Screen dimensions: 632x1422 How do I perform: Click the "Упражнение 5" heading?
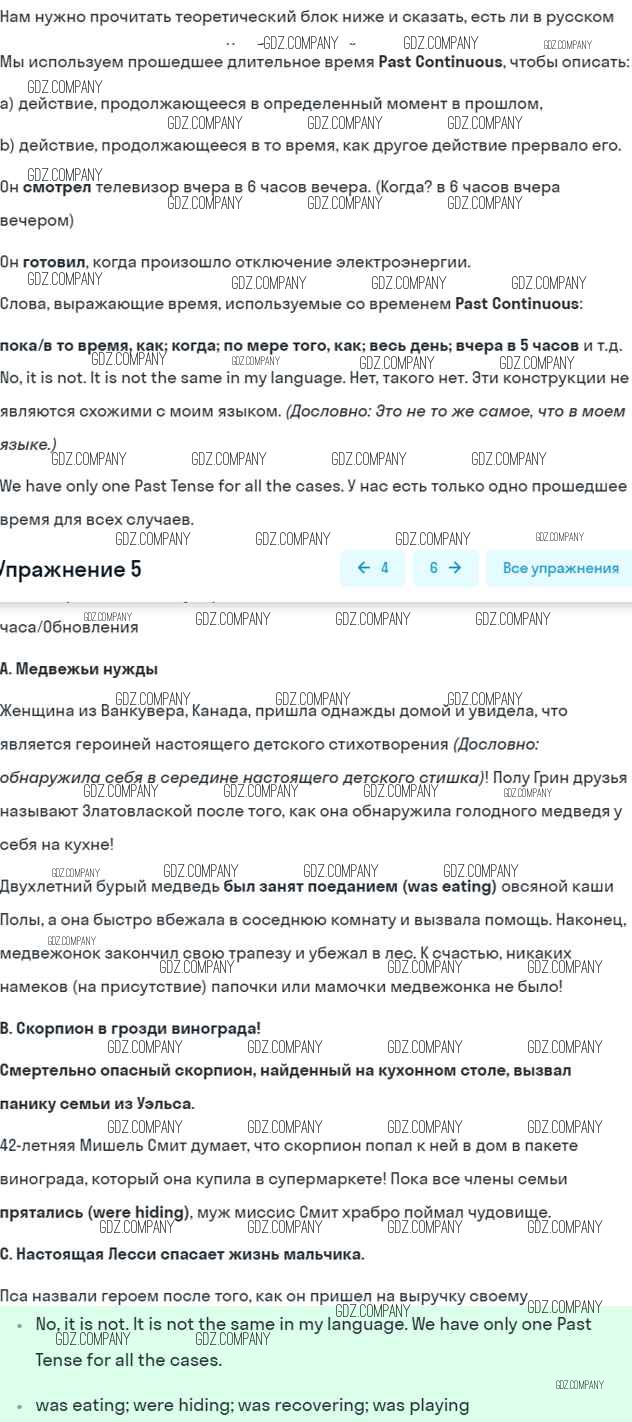pos(71,569)
